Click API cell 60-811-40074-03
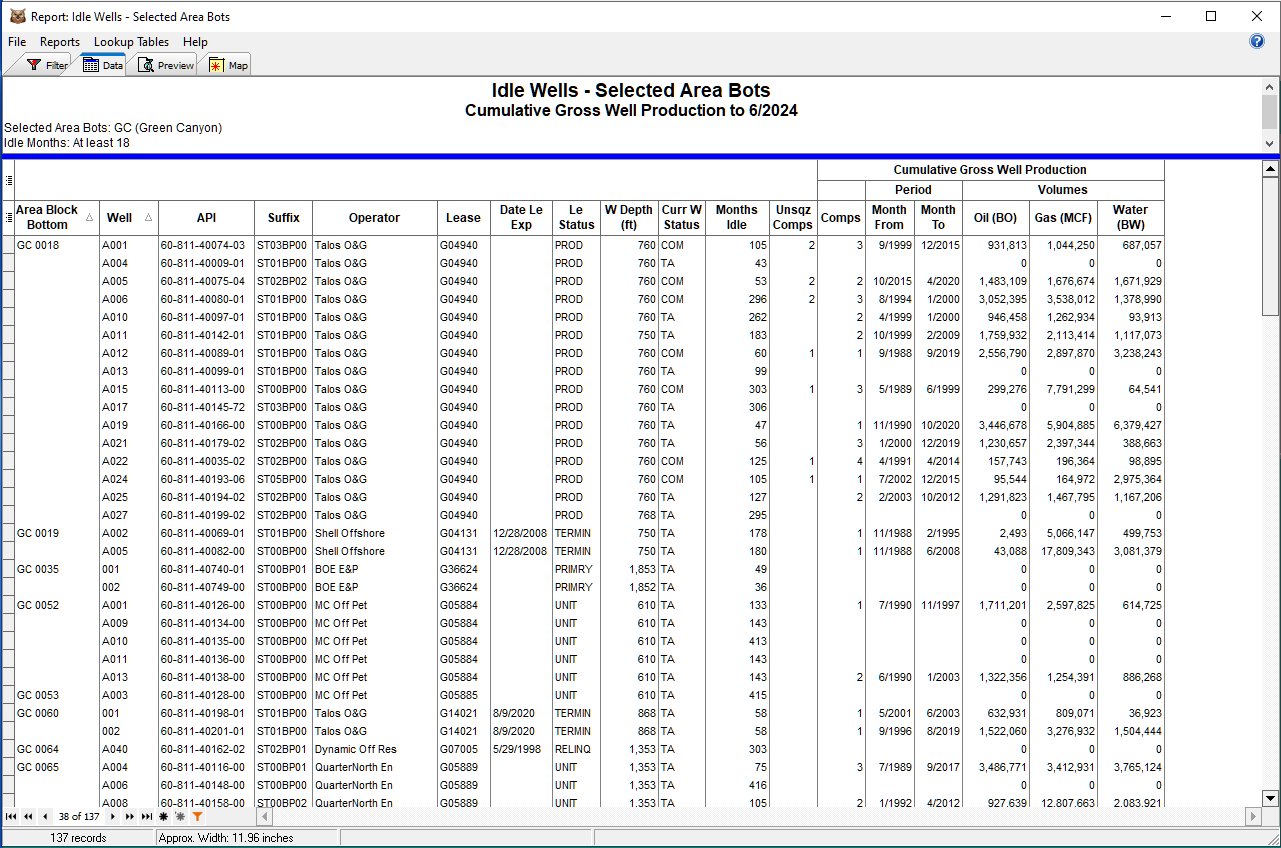Screen dimensions: 1281x848 pos(206,245)
